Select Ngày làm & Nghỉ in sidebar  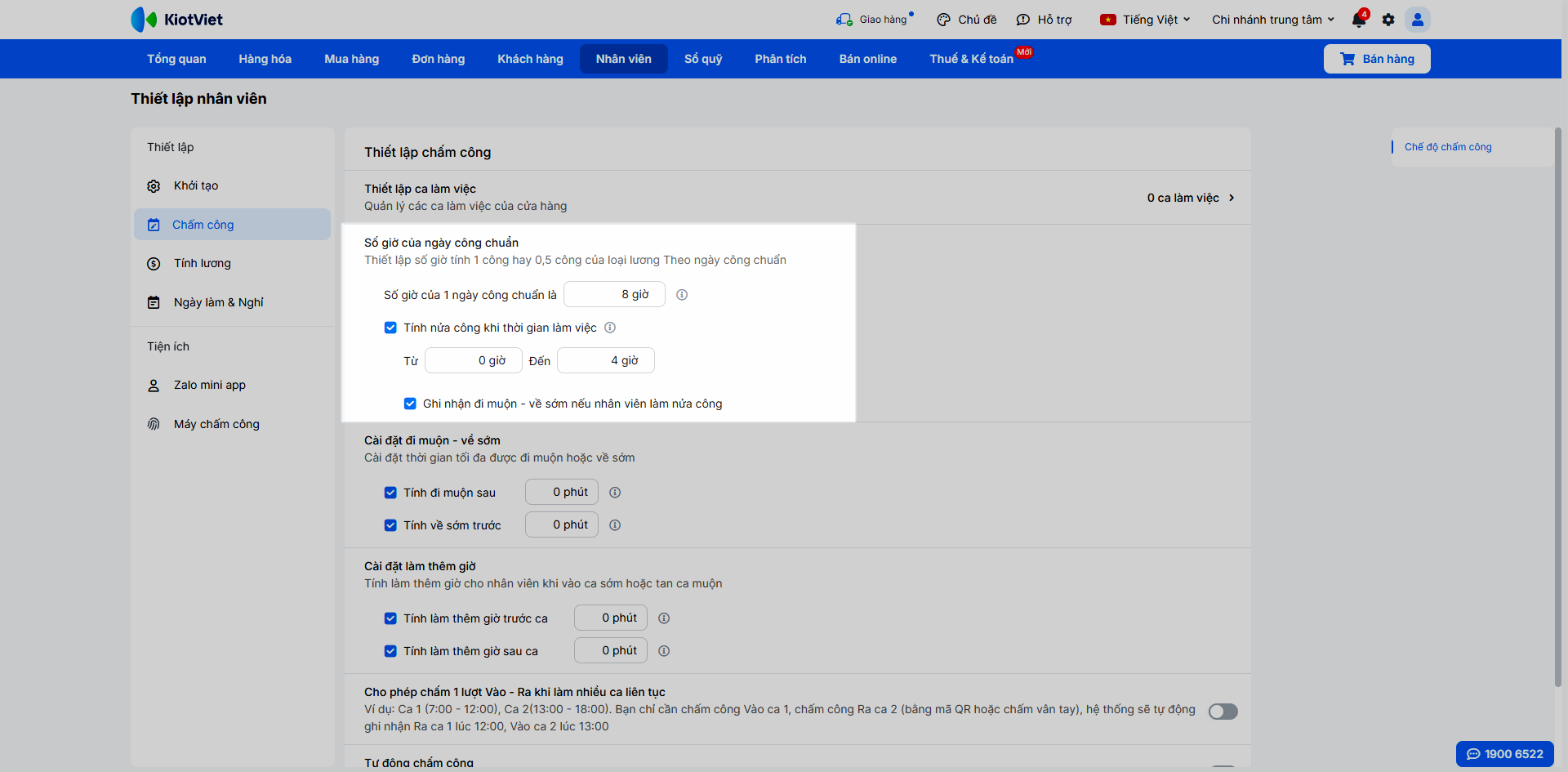coord(232,302)
